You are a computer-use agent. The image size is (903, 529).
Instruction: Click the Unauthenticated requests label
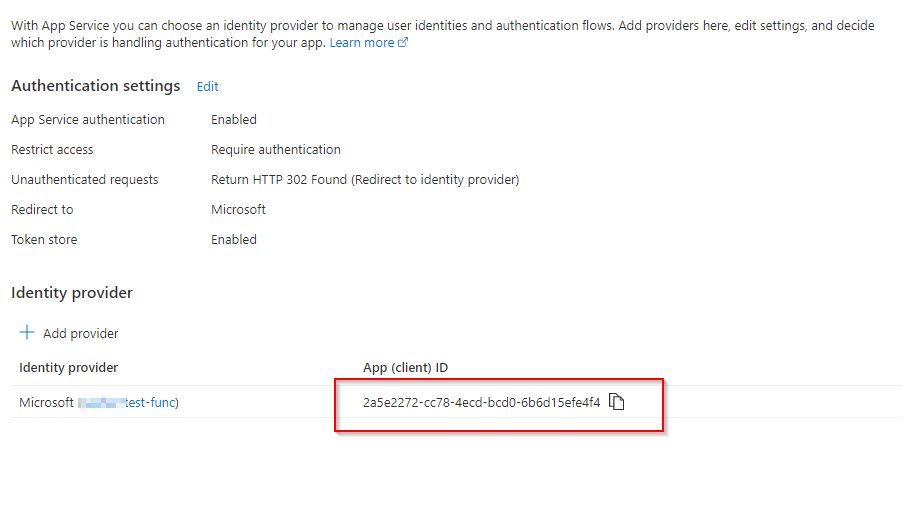[85, 180]
